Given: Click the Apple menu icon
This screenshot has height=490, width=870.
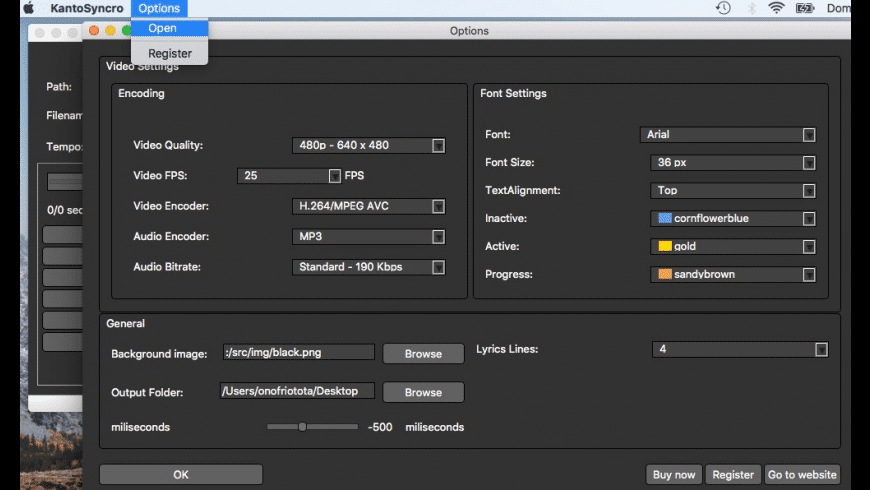Looking at the screenshot, I should pyautogui.click(x=29, y=8).
